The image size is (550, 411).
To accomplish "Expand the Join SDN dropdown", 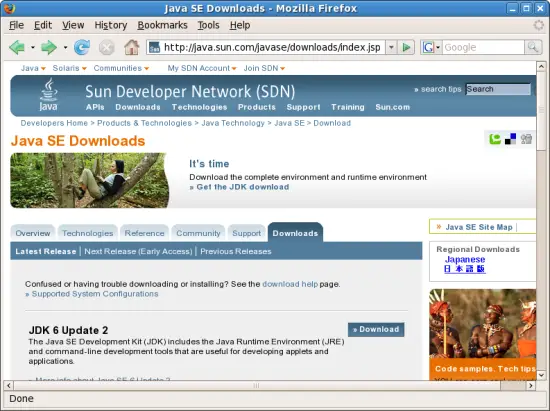I will [282, 69].
